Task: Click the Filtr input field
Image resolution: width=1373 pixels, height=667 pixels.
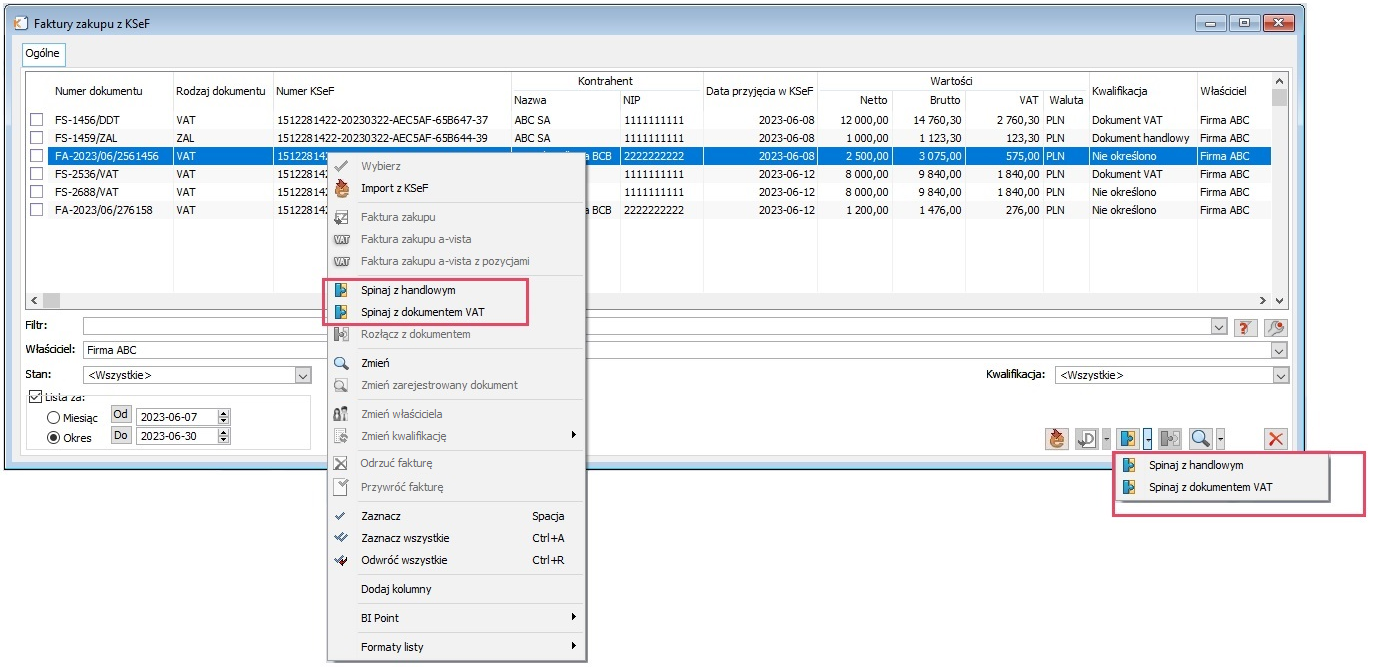Action: (x=655, y=327)
